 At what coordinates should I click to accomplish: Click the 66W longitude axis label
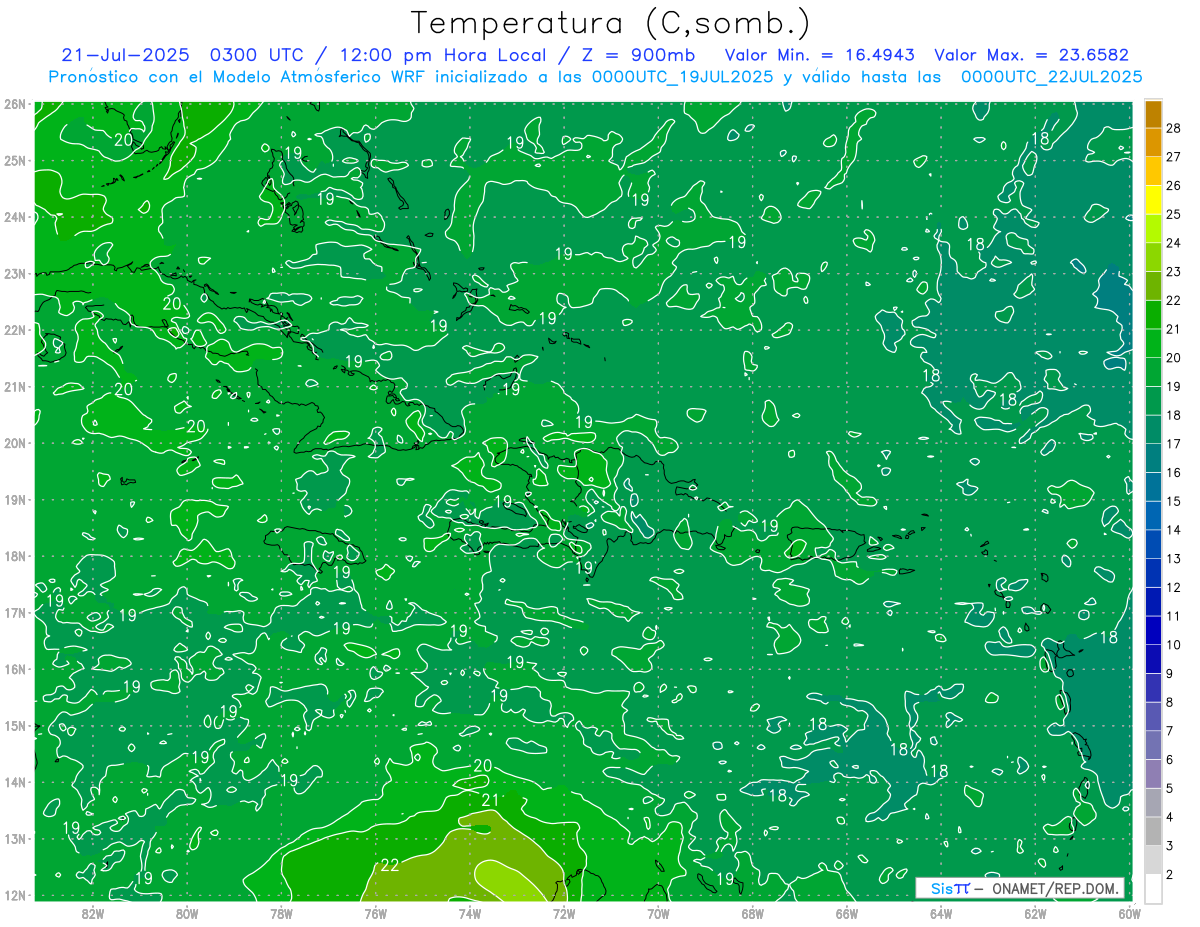[x=847, y=914]
